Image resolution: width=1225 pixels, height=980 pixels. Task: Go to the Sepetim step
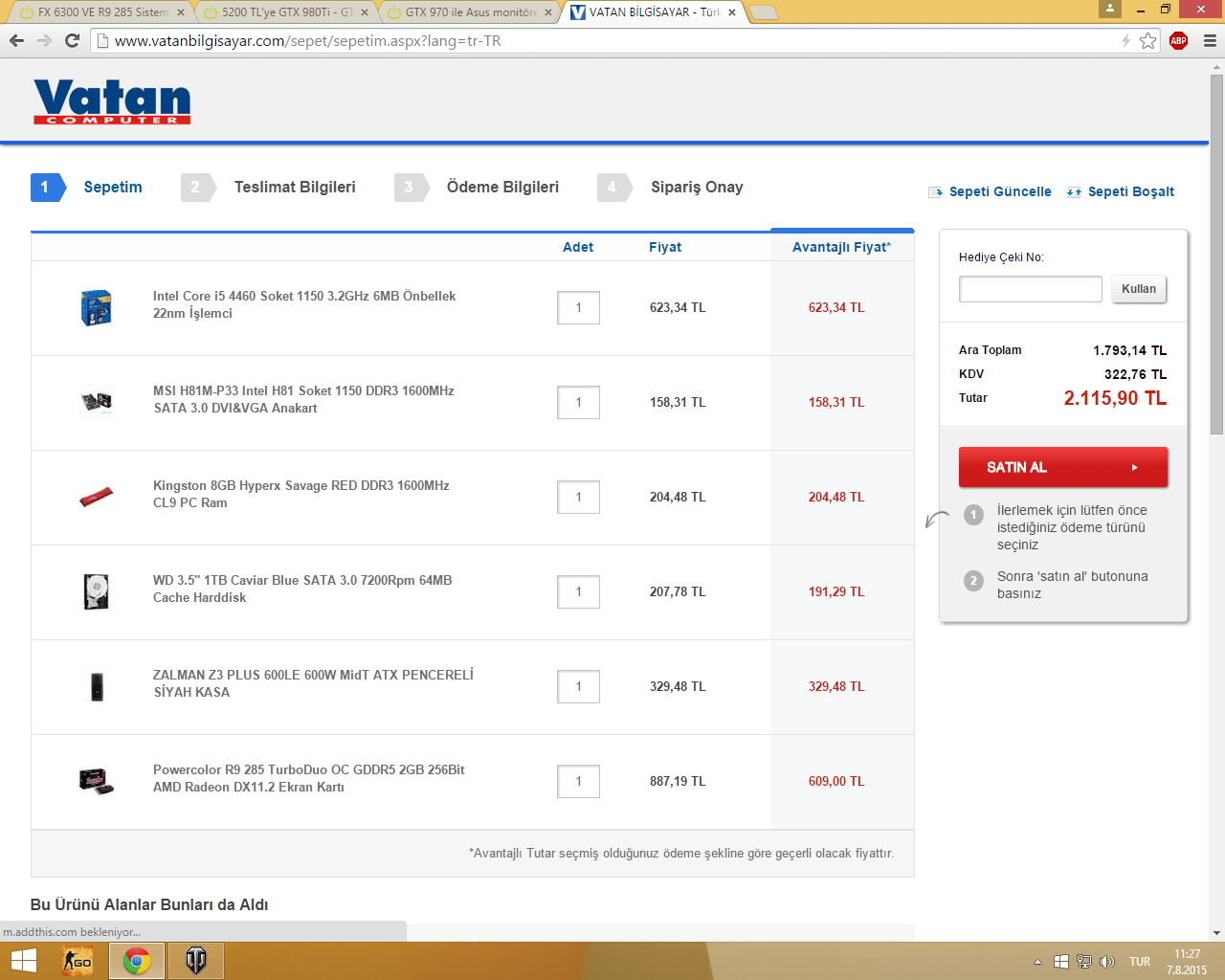coord(87,188)
